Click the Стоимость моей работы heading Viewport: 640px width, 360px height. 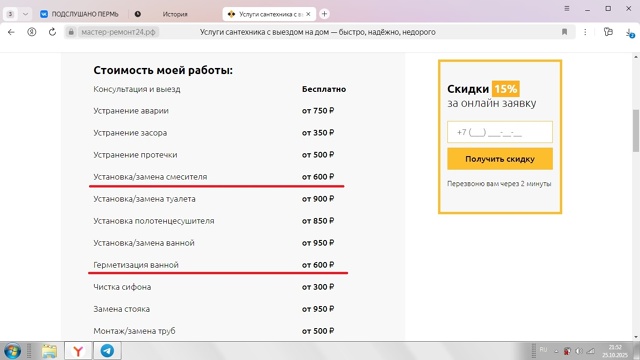[x=163, y=70]
